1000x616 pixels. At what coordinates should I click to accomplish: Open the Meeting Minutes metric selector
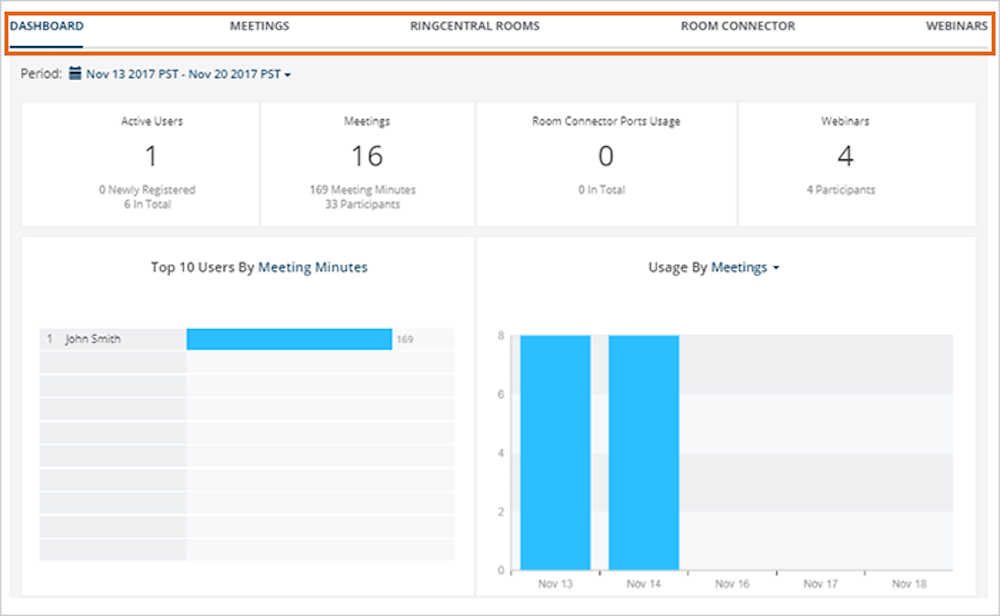pyautogui.click(x=313, y=267)
